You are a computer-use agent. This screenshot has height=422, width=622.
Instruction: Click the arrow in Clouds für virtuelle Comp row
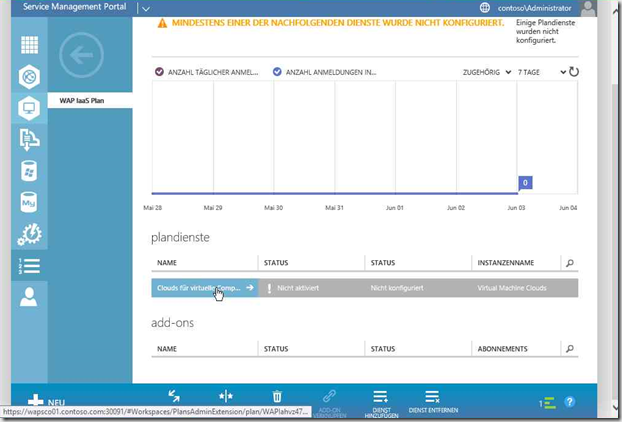tap(250, 288)
